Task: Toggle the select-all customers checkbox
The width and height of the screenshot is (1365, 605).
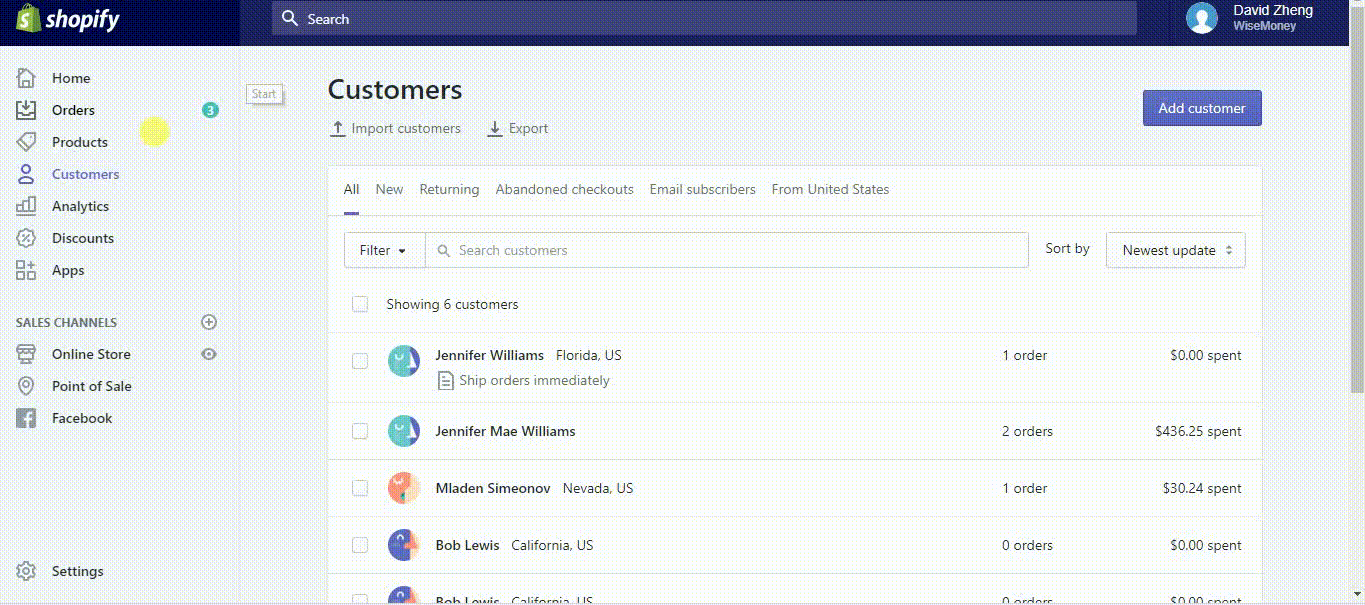Action: (x=360, y=304)
